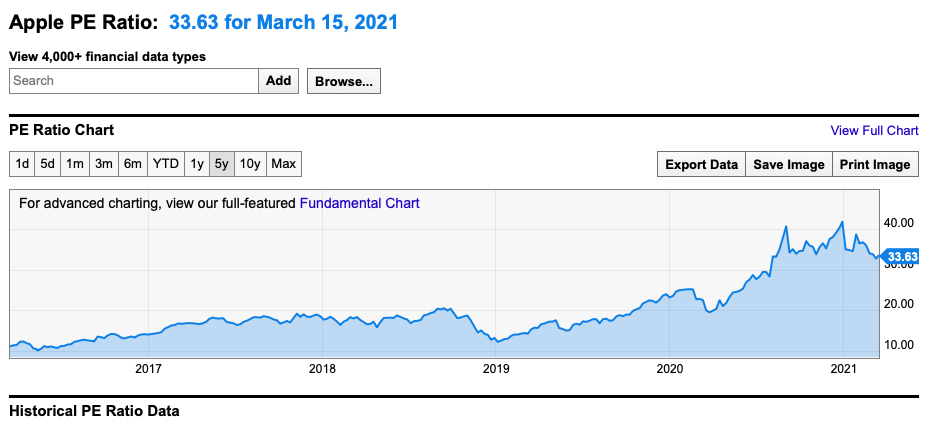
Task: Click '33.63 for March 15, 2021' text
Action: coord(283,23)
